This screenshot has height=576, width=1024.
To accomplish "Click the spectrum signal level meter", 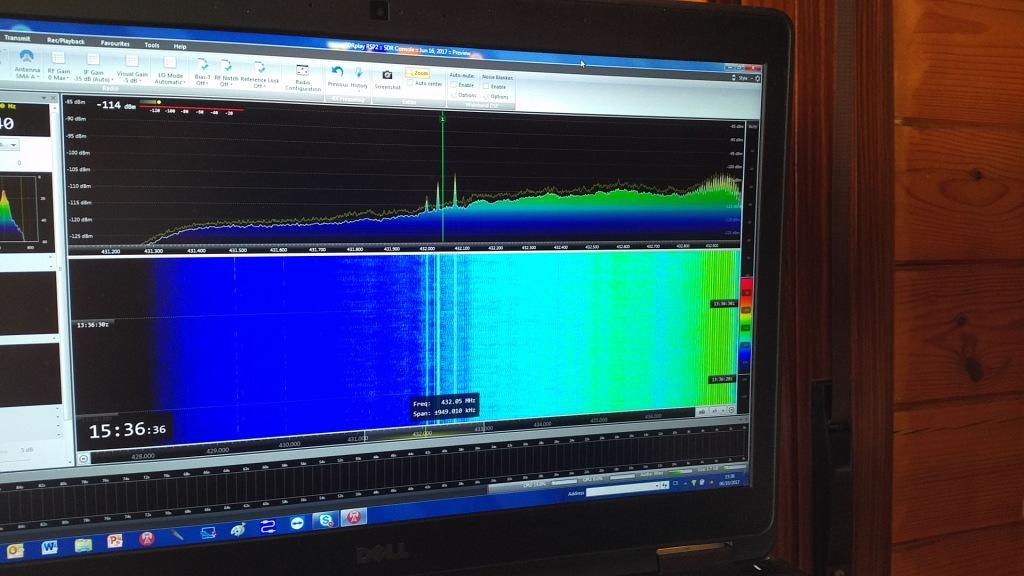I will (x=189, y=107).
